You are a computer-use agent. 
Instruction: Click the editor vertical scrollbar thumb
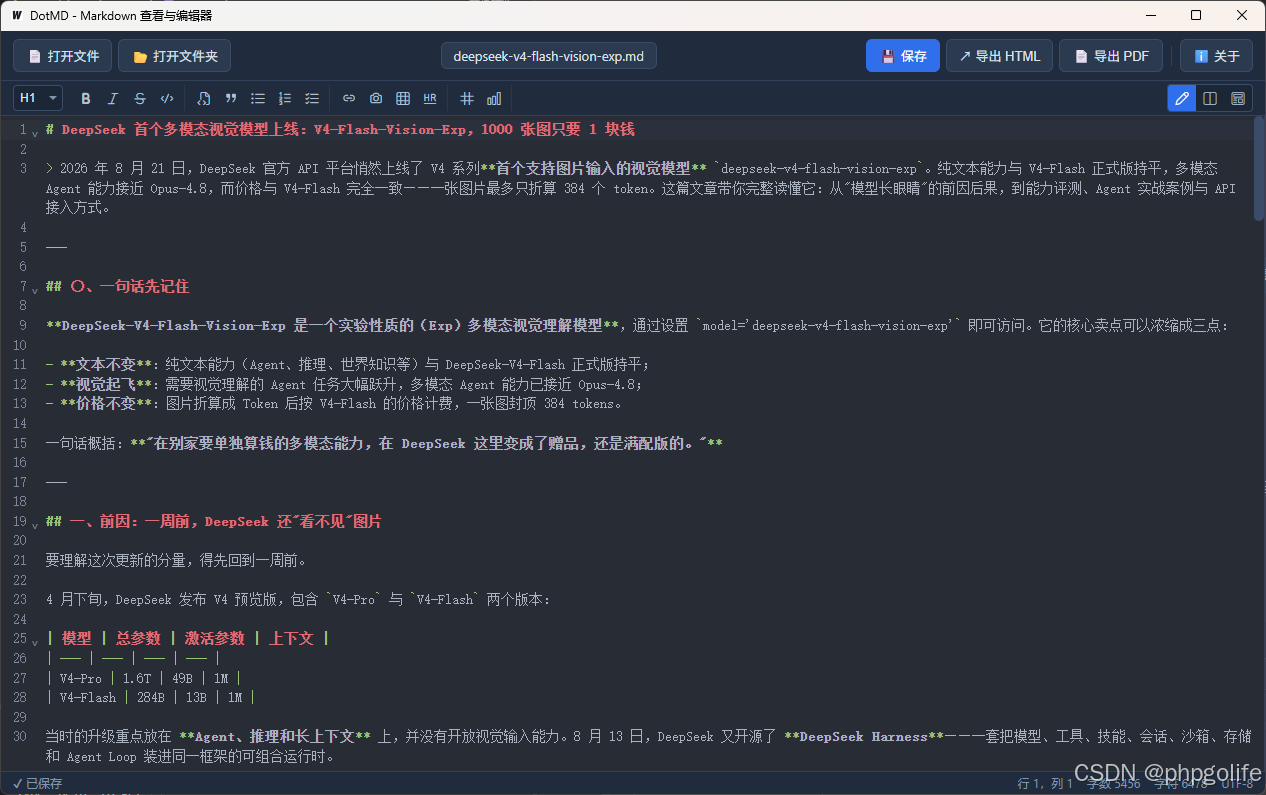pos(1259,168)
